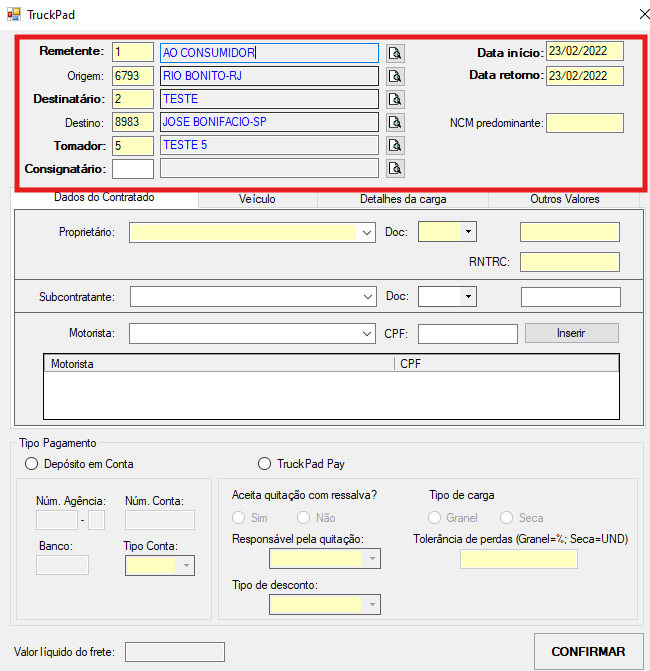Click the lookup icon beside Remetente
Image resolution: width=650 pixels, height=671 pixels.
[395, 53]
